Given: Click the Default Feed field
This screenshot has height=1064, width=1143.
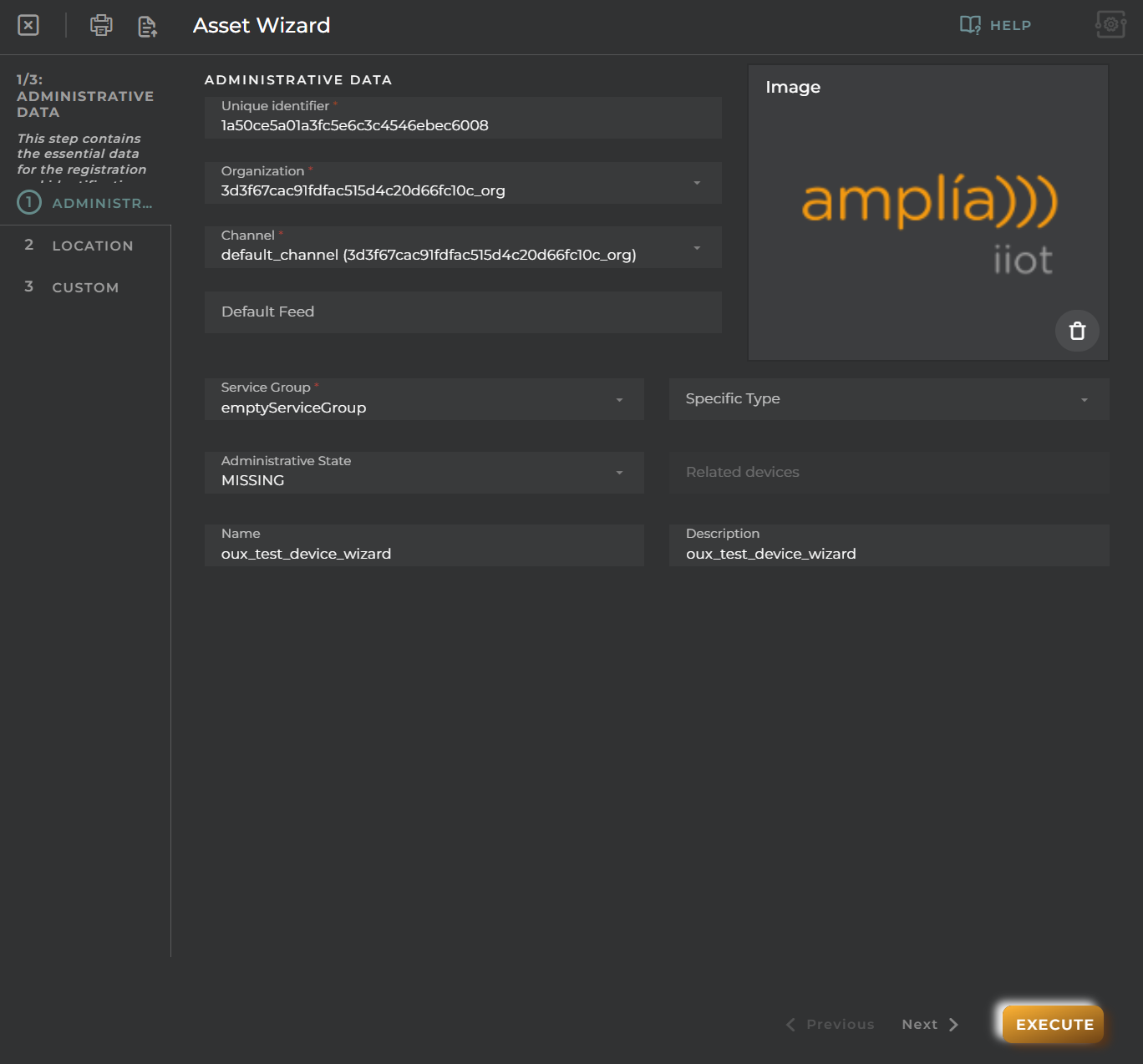Looking at the screenshot, I should (x=463, y=312).
